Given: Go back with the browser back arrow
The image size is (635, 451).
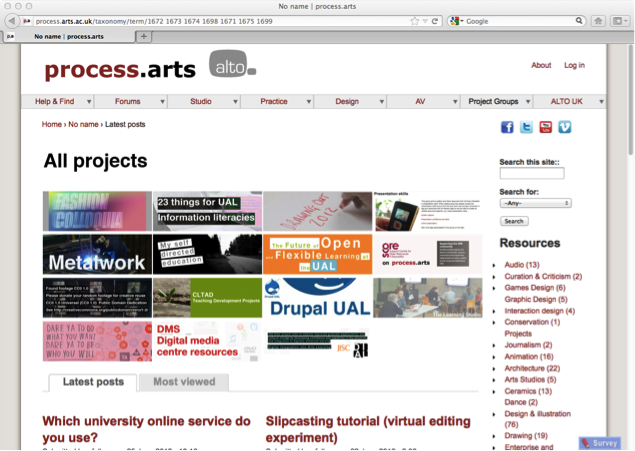Looking at the screenshot, I should [x=12, y=21].
